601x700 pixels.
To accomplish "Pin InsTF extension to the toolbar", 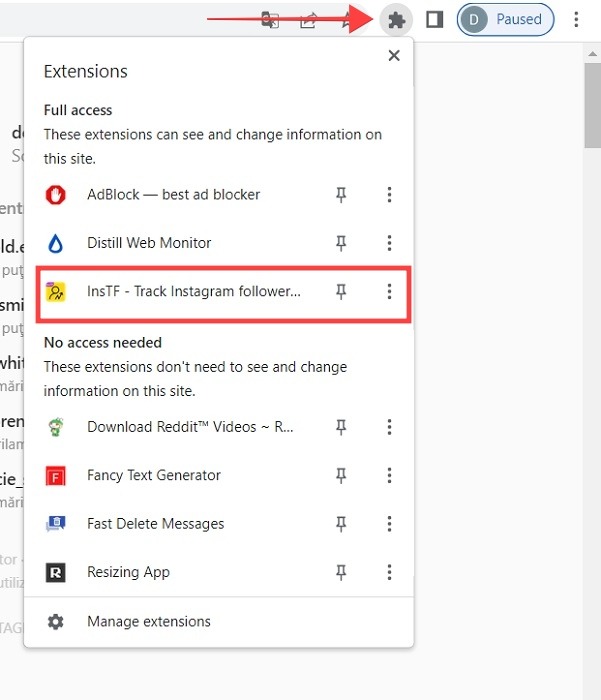I will [341, 292].
